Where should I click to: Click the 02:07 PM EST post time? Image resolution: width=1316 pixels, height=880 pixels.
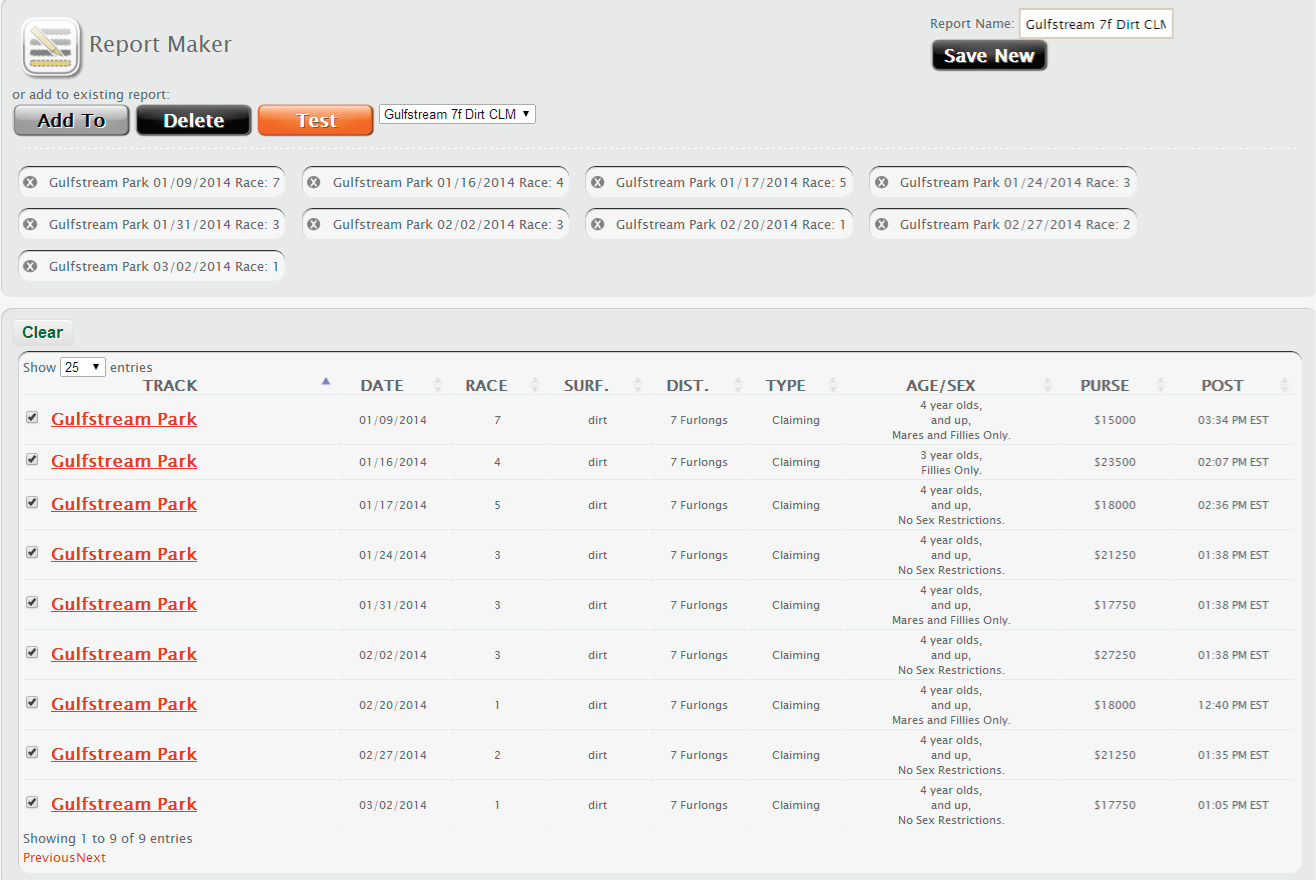(x=1233, y=462)
